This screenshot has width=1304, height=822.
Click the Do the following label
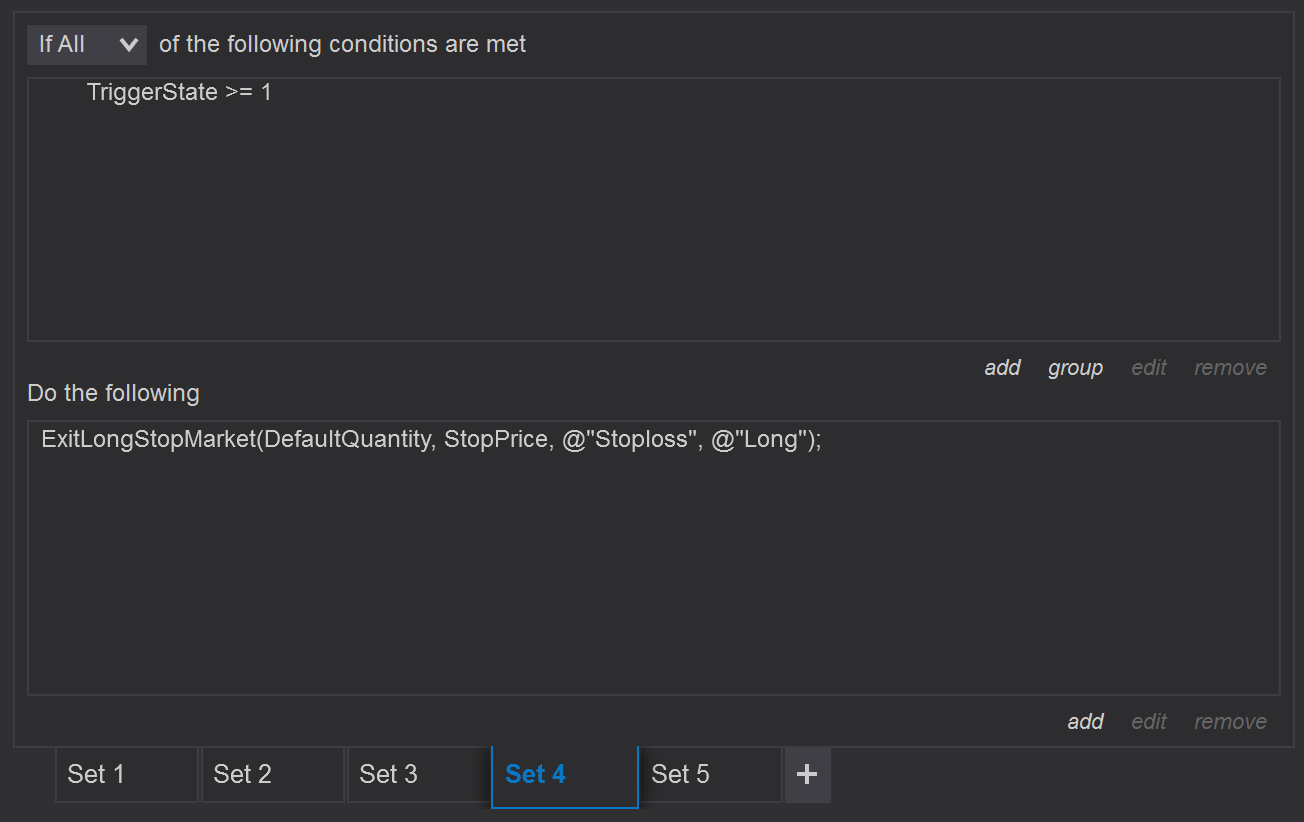[x=113, y=394]
